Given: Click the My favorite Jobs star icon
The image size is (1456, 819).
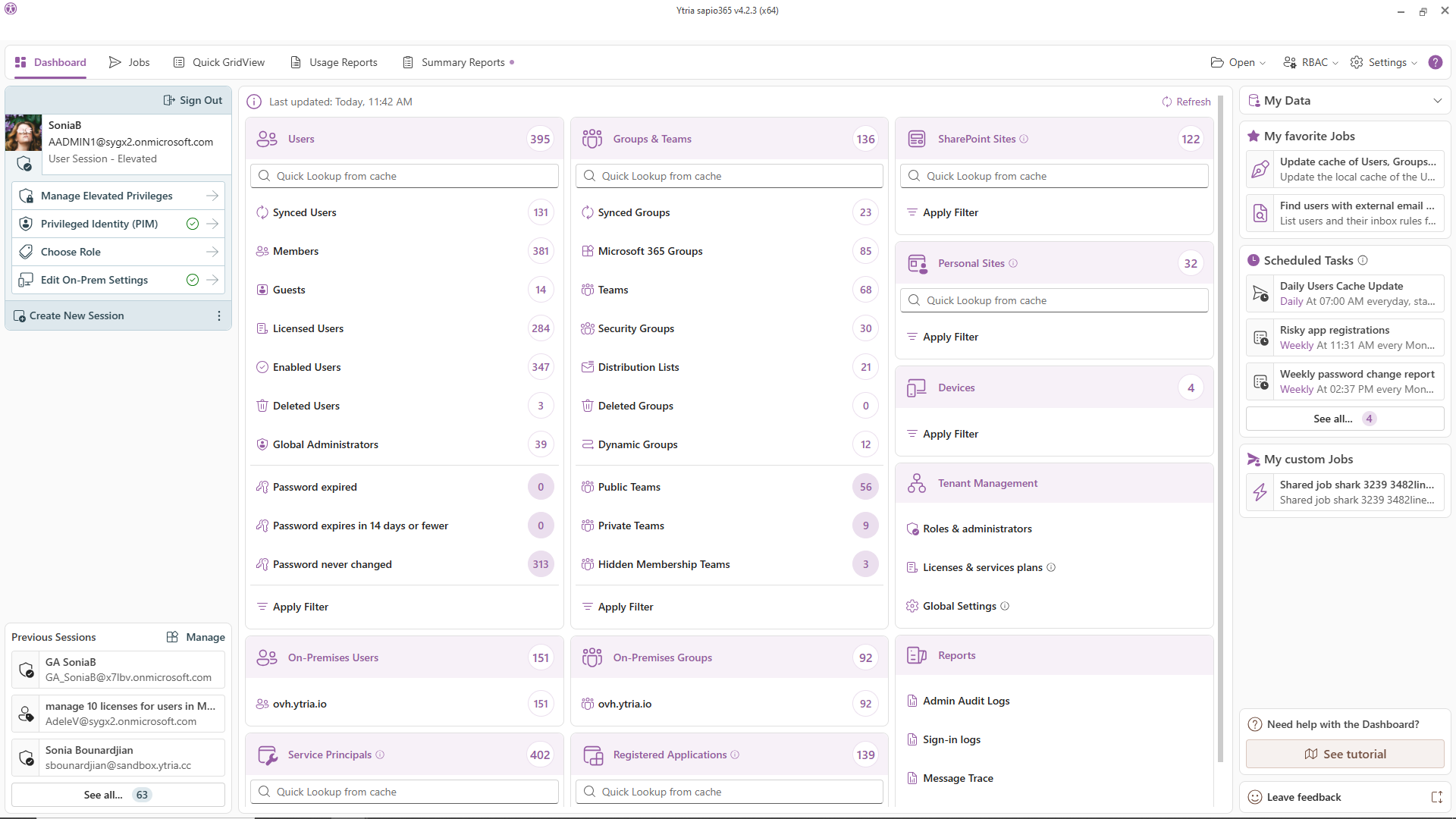Looking at the screenshot, I should tap(1254, 136).
